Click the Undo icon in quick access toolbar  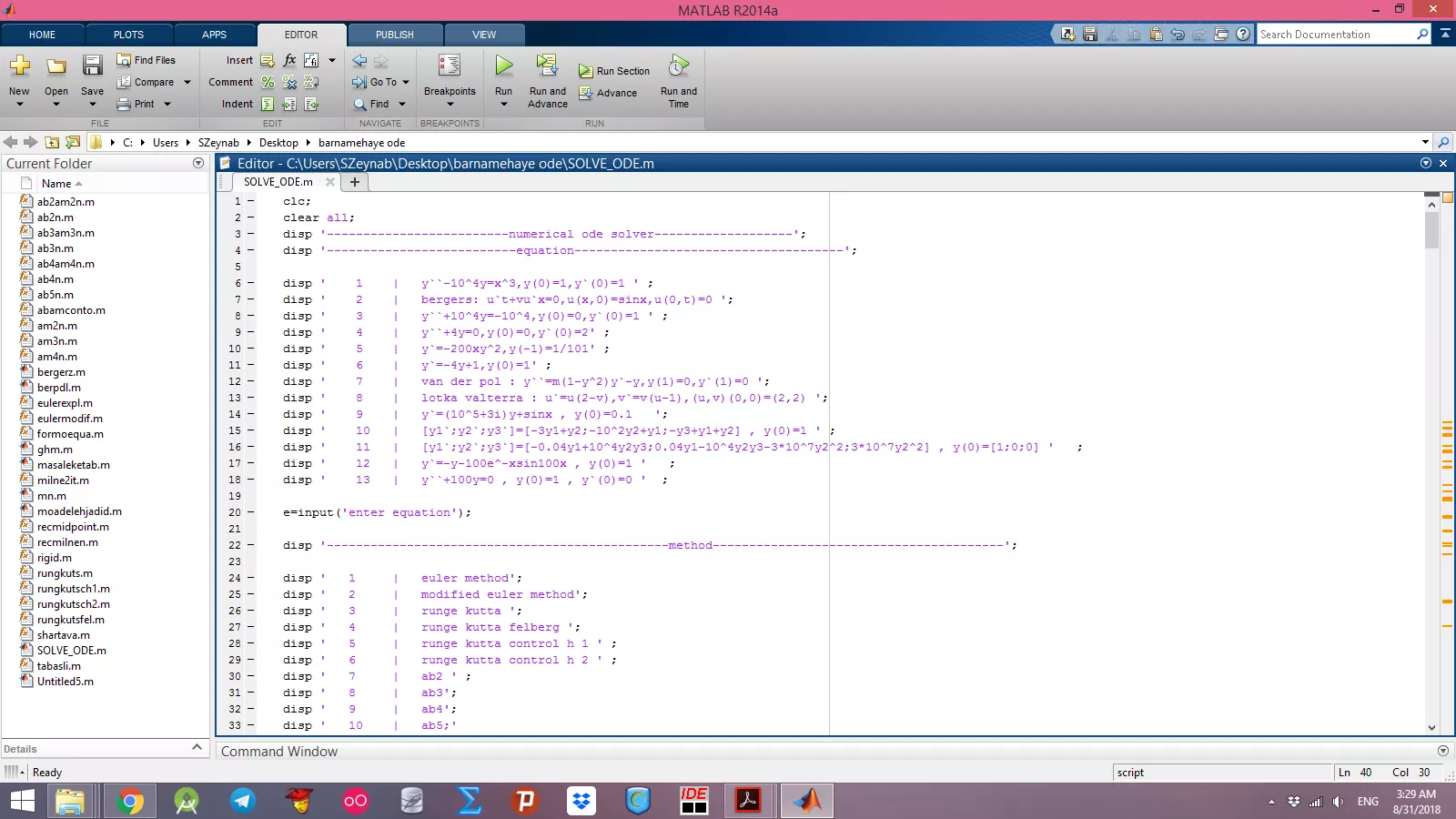click(x=1178, y=35)
